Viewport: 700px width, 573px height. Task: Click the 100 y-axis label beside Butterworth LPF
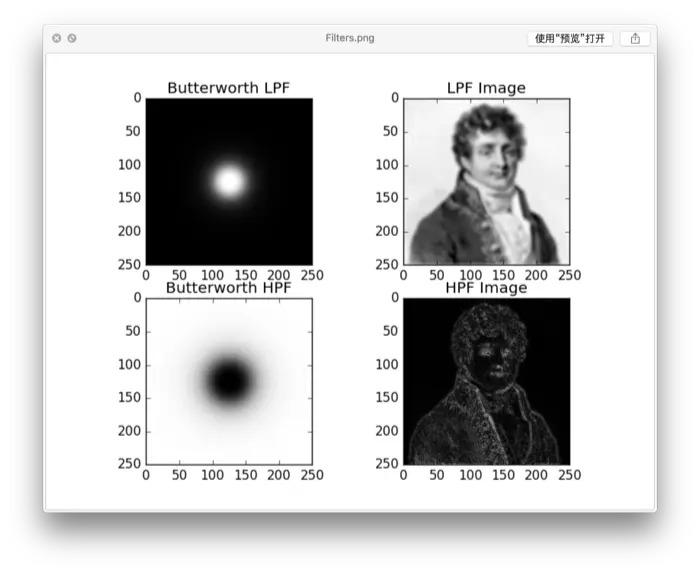coord(129,165)
